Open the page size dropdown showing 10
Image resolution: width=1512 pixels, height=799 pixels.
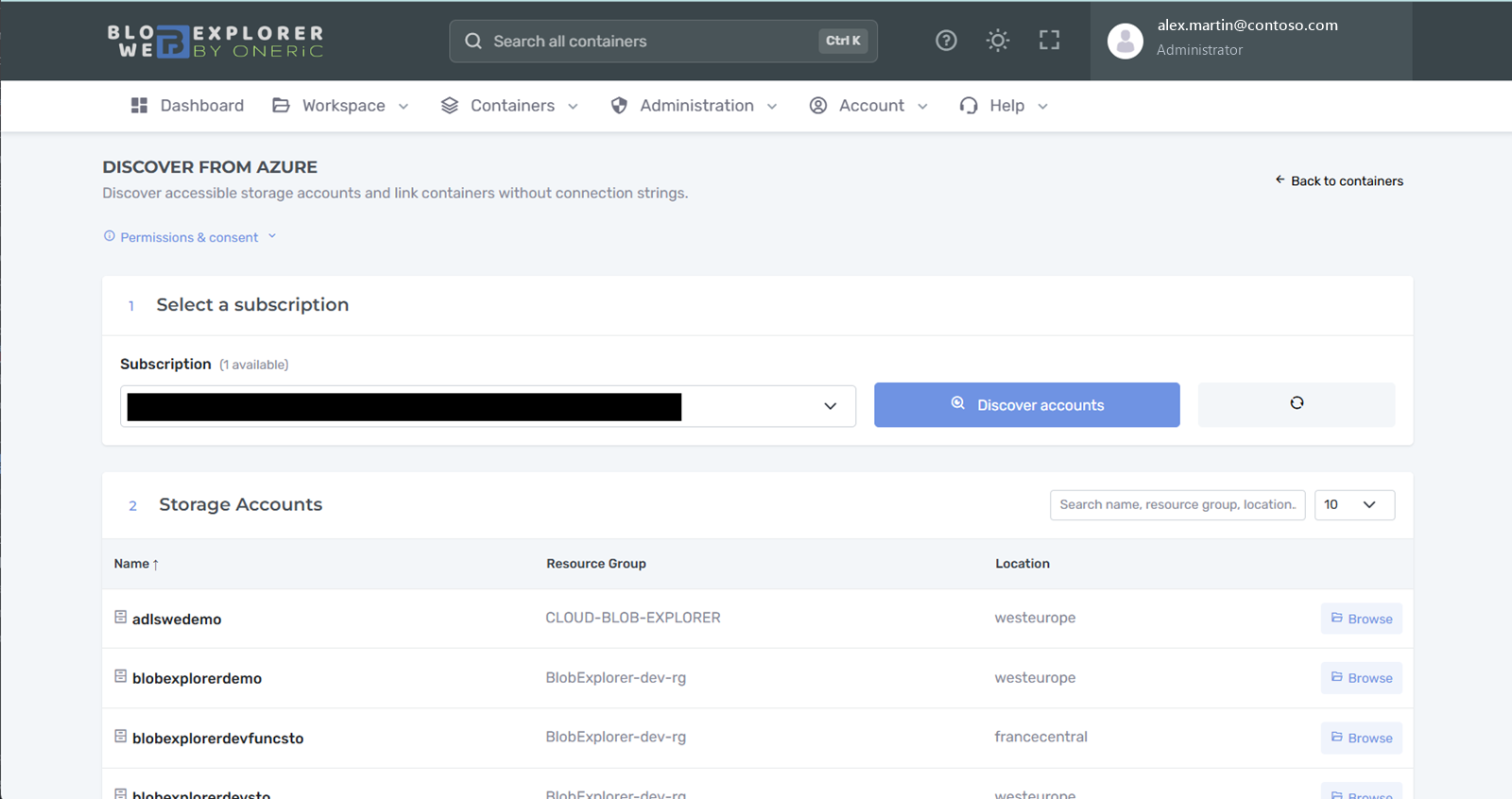click(x=1354, y=504)
